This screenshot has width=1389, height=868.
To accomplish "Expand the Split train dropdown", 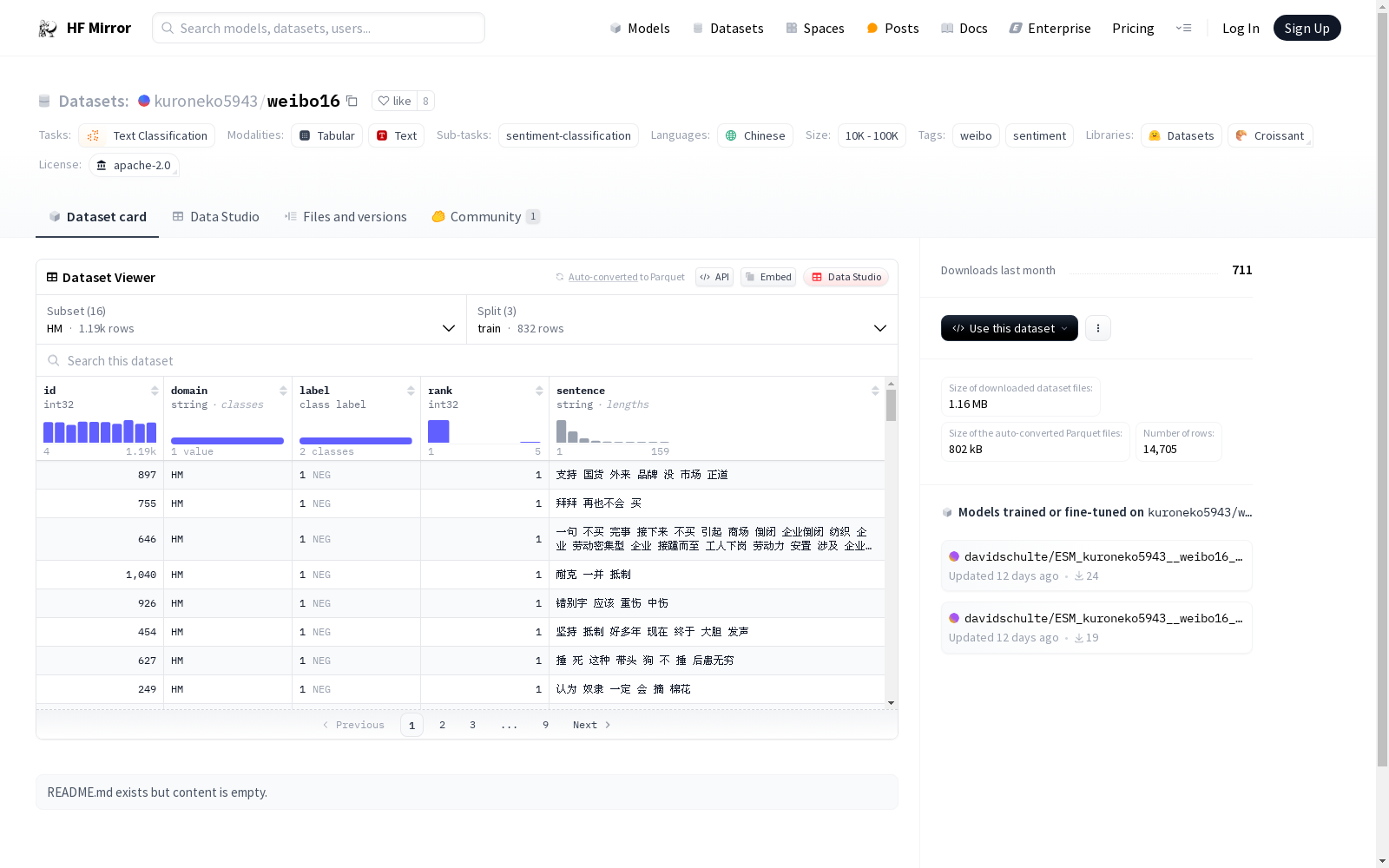I will [682, 319].
